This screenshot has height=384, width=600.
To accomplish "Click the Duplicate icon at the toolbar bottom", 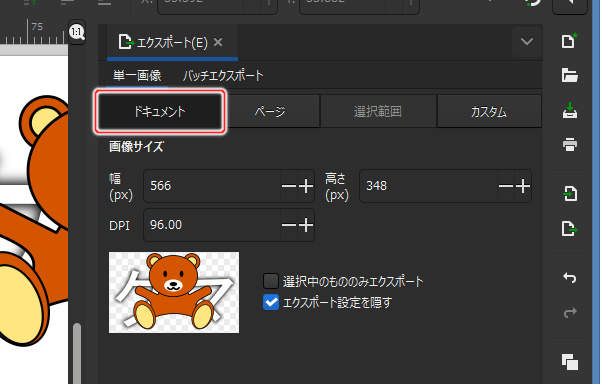I will pyautogui.click(x=570, y=362).
